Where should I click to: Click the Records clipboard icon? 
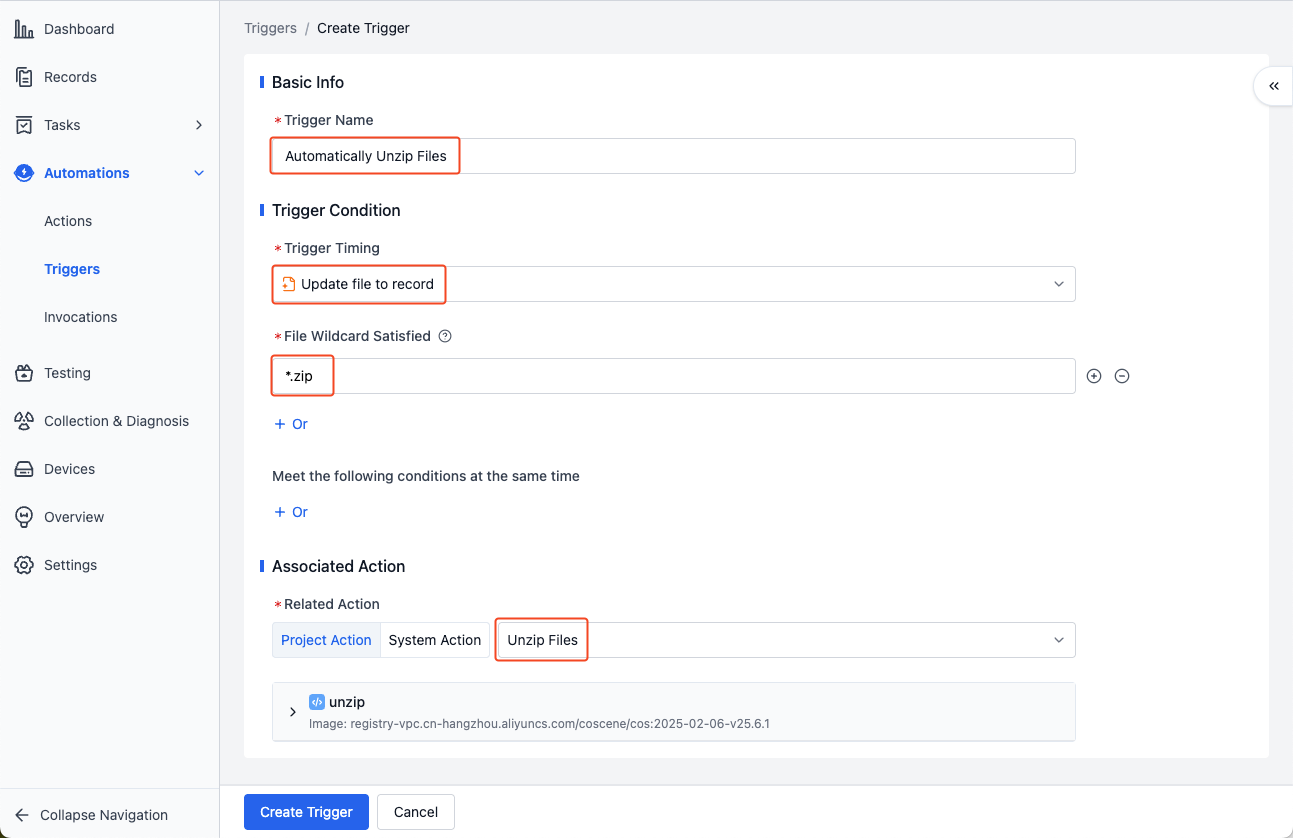click(x=24, y=77)
